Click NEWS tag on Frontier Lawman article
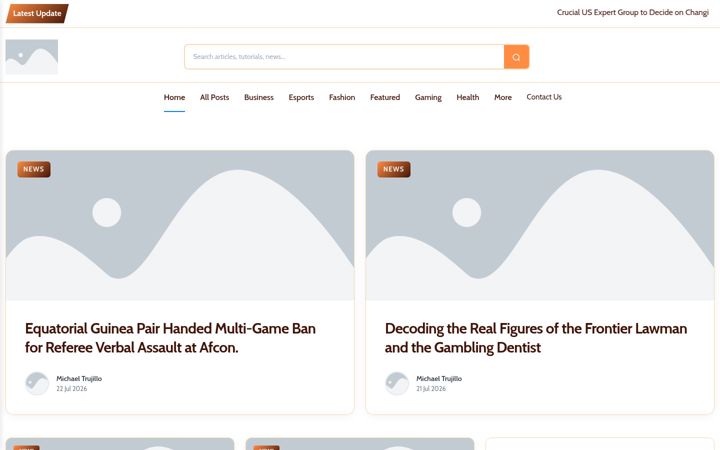This screenshot has width=720, height=450. [394, 169]
